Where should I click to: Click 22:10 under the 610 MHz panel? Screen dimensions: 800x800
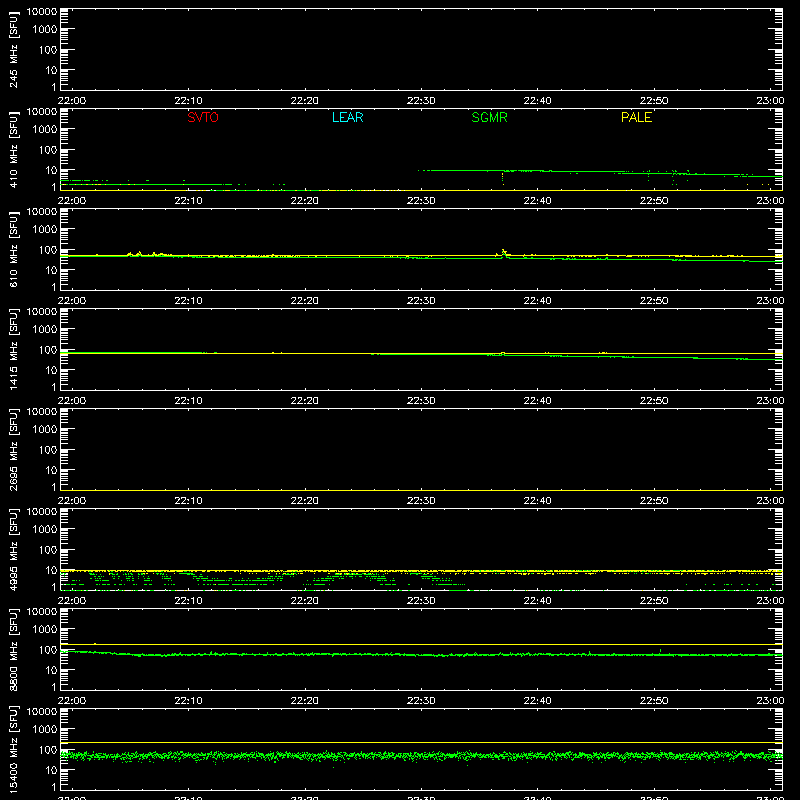(188, 301)
